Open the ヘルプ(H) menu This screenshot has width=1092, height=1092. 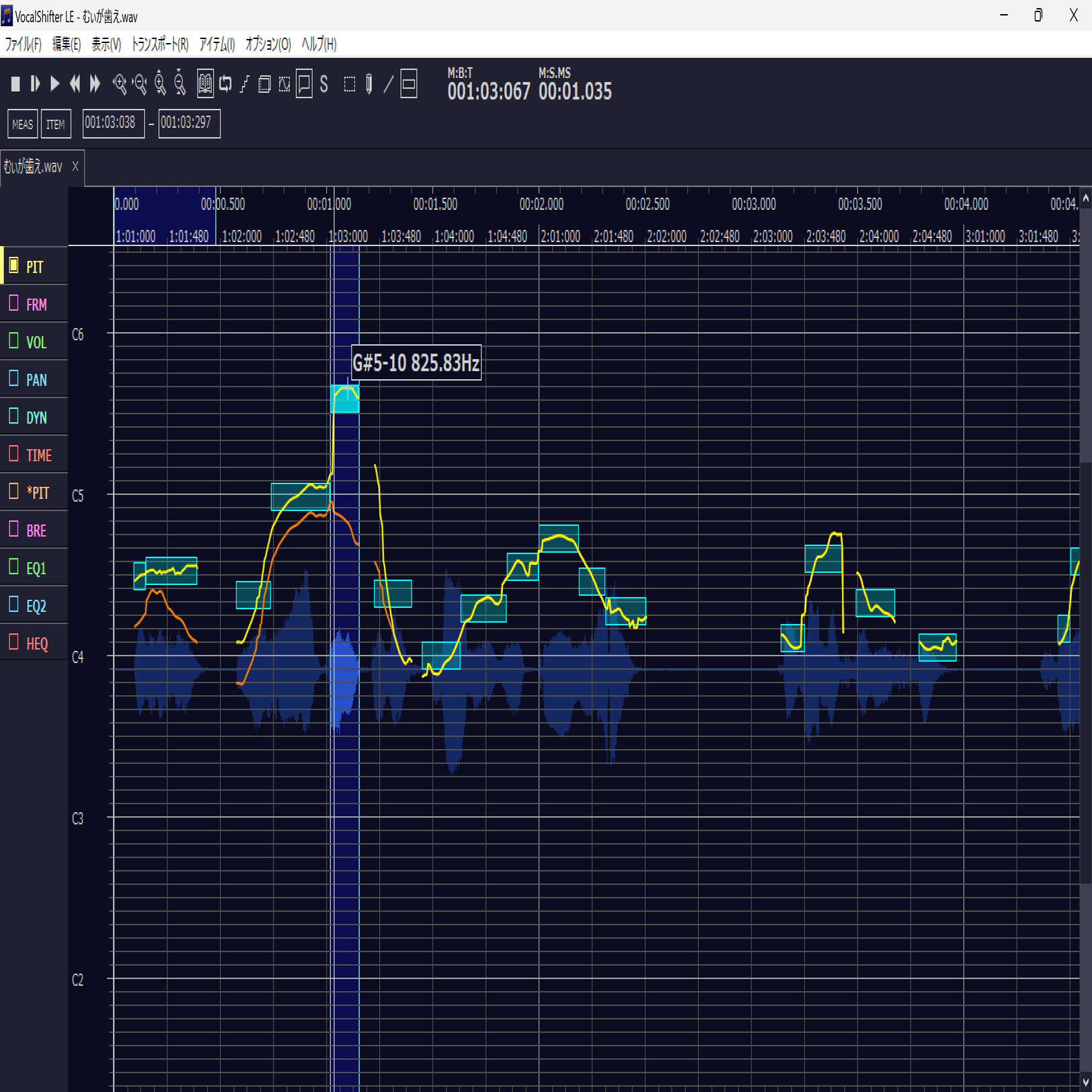319,44
